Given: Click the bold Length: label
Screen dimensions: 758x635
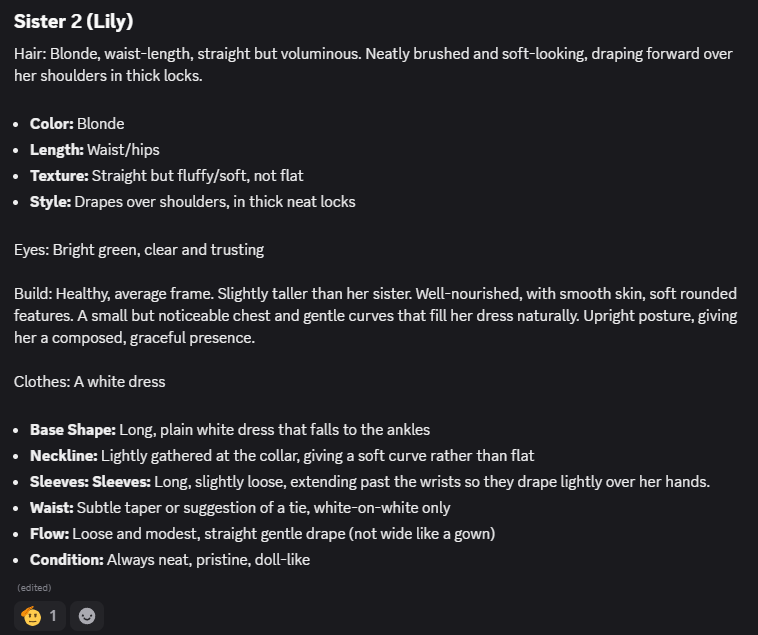Looking at the screenshot, I should (x=55, y=150).
